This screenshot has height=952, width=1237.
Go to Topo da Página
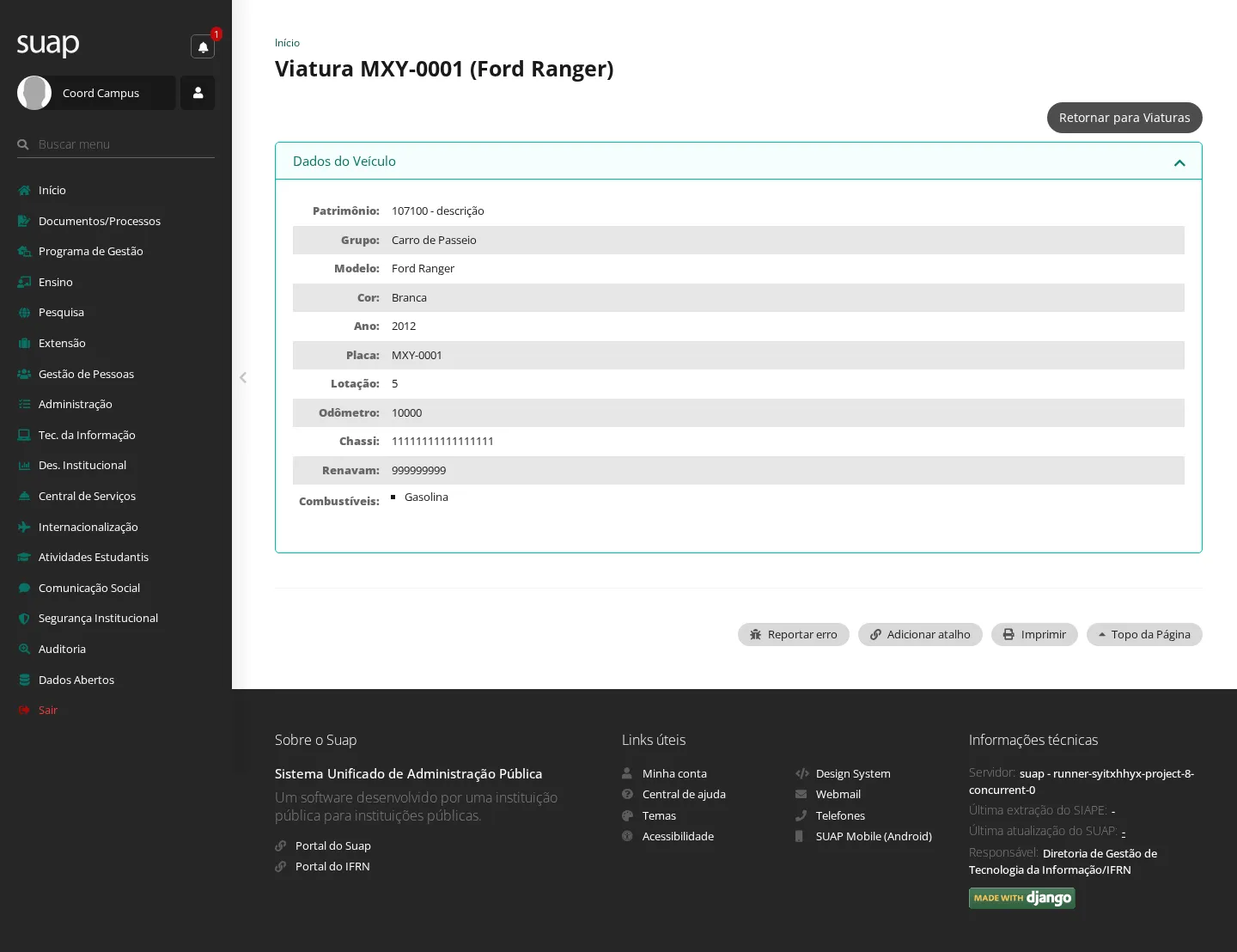(1144, 634)
